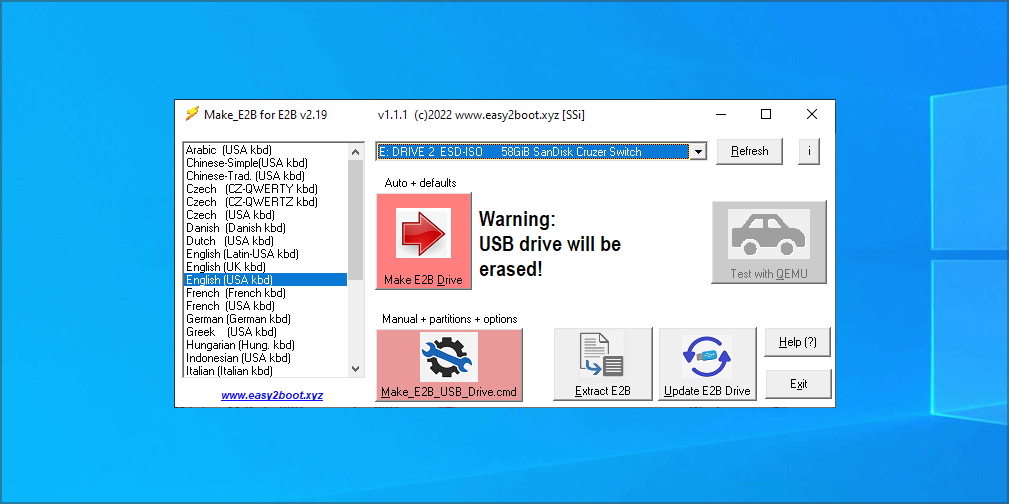
Task: Select Czech (CZ-QWERTZ kbd) language
Action: tap(265, 201)
